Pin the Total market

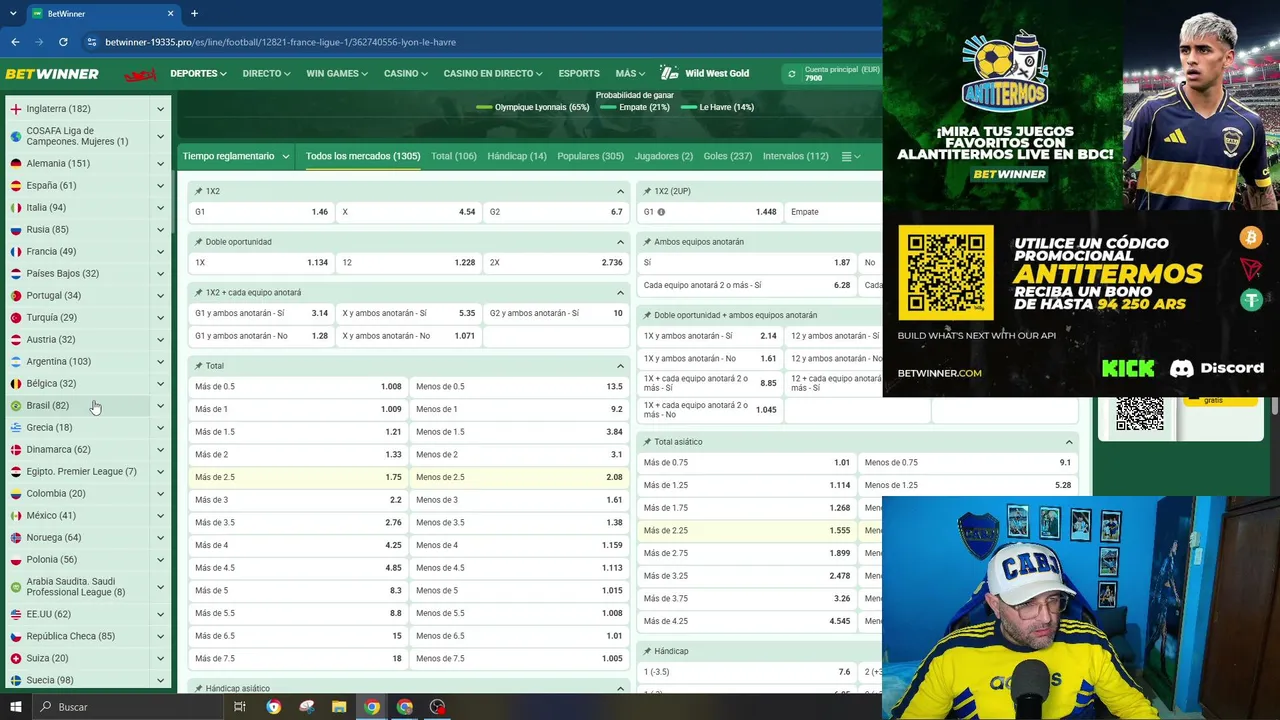click(x=199, y=366)
